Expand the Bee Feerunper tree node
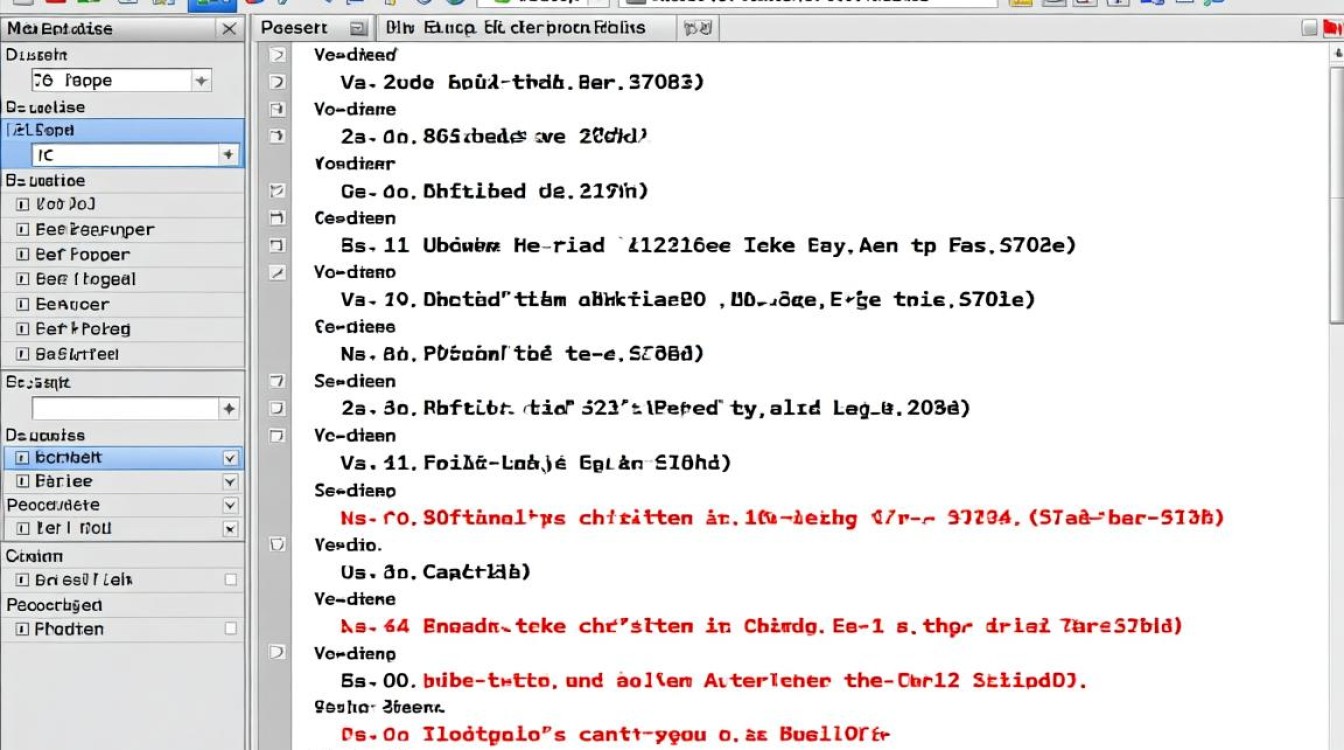This screenshot has height=750, width=1344. pyautogui.click(x=23, y=229)
